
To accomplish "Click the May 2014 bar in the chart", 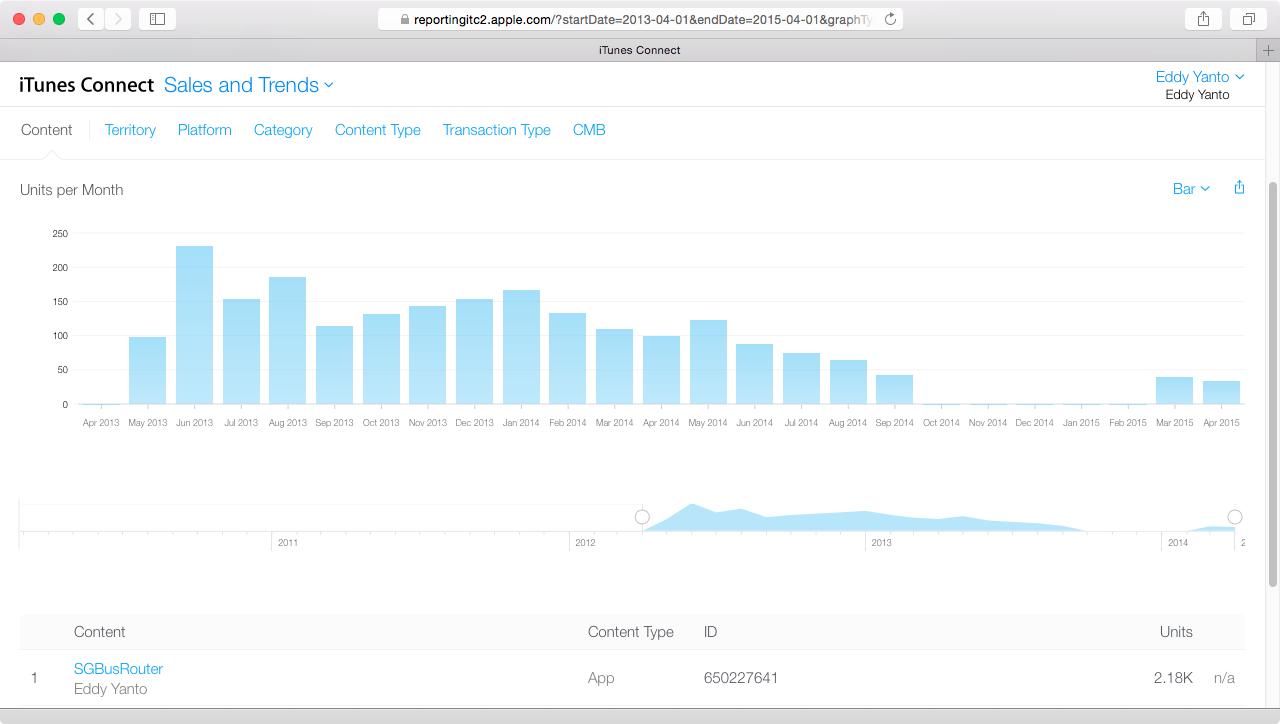I will click(x=708, y=362).
